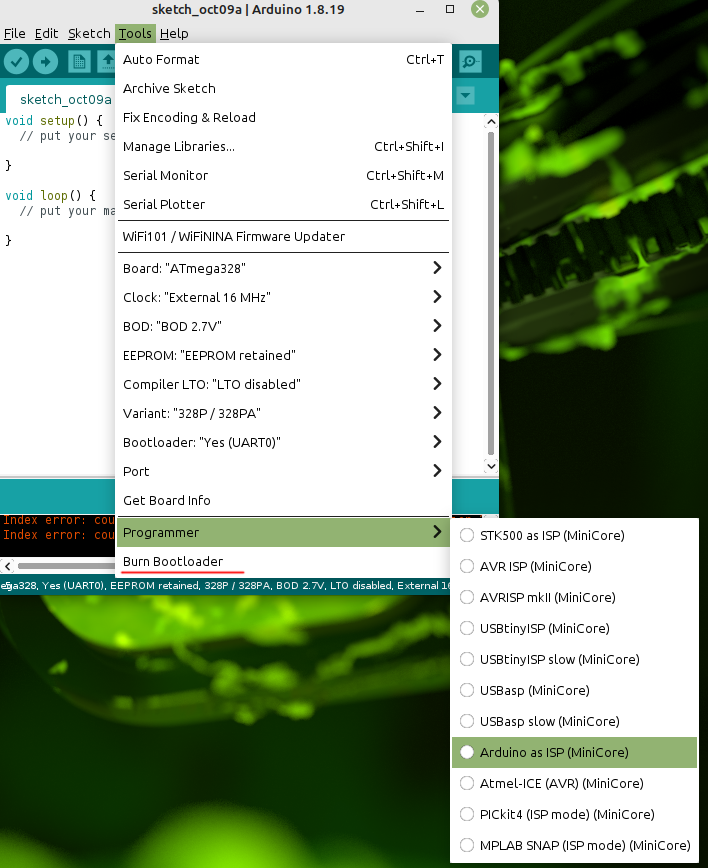Click the New sketch toolbar icon
This screenshot has height=868, width=708.
(79, 61)
